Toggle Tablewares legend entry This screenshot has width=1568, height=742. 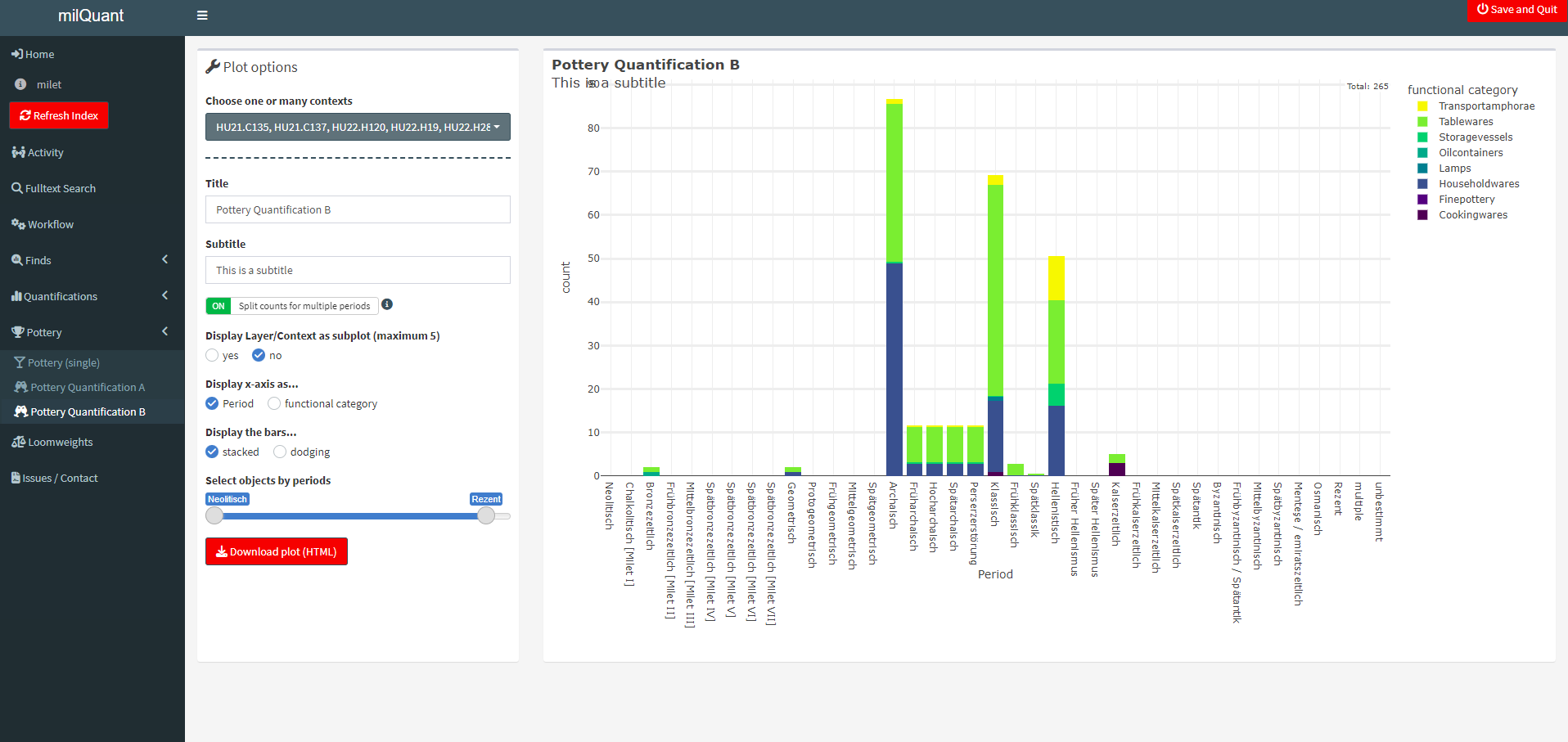point(1465,122)
